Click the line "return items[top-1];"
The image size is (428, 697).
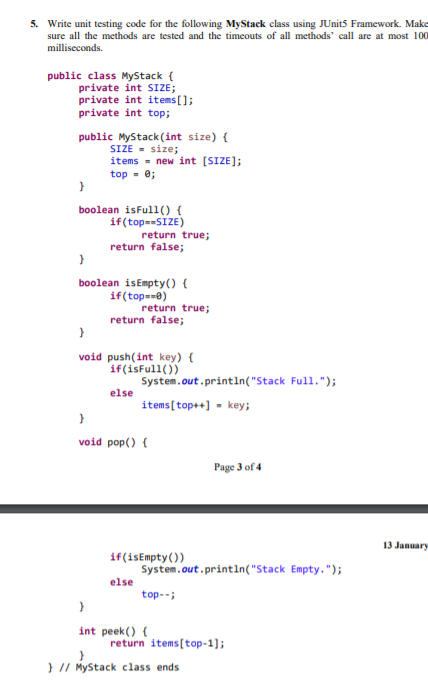[167, 643]
